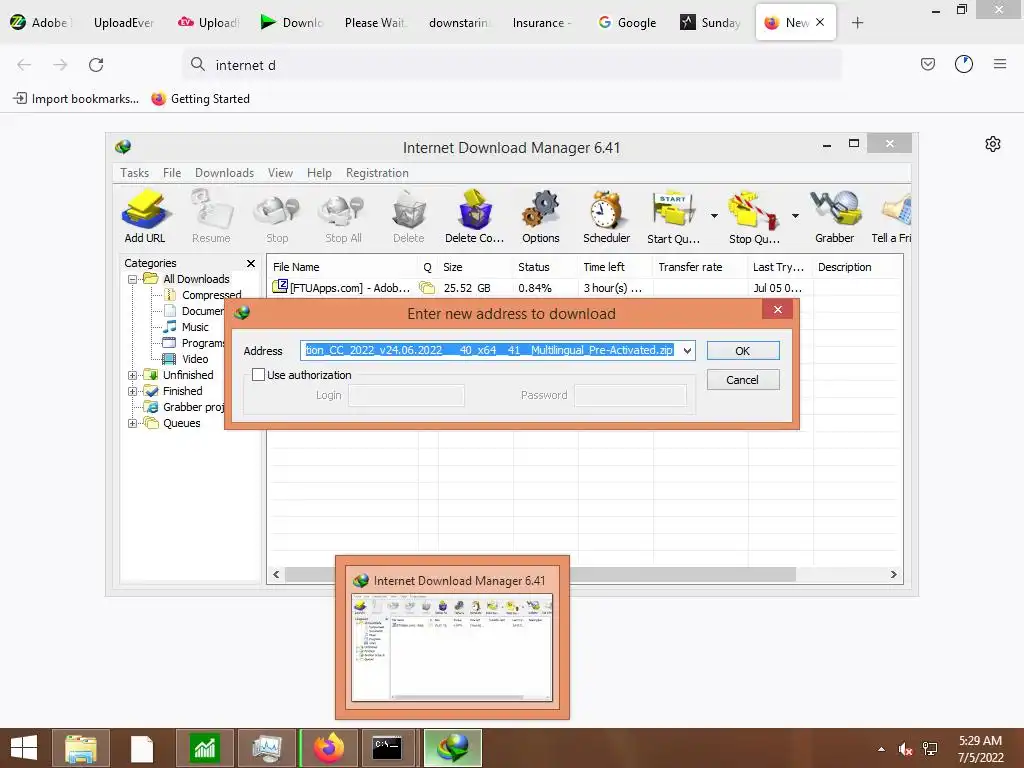The image size is (1024, 768).
Task: Click the horizontal scrollbar left arrow
Action: 276,575
